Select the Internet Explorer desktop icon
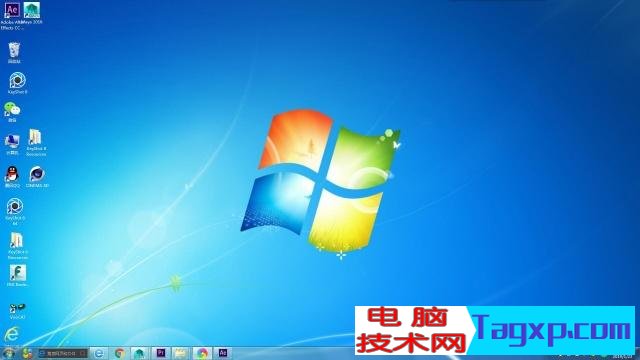640x360 pixels. pyautogui.click(x=12, y=335)
